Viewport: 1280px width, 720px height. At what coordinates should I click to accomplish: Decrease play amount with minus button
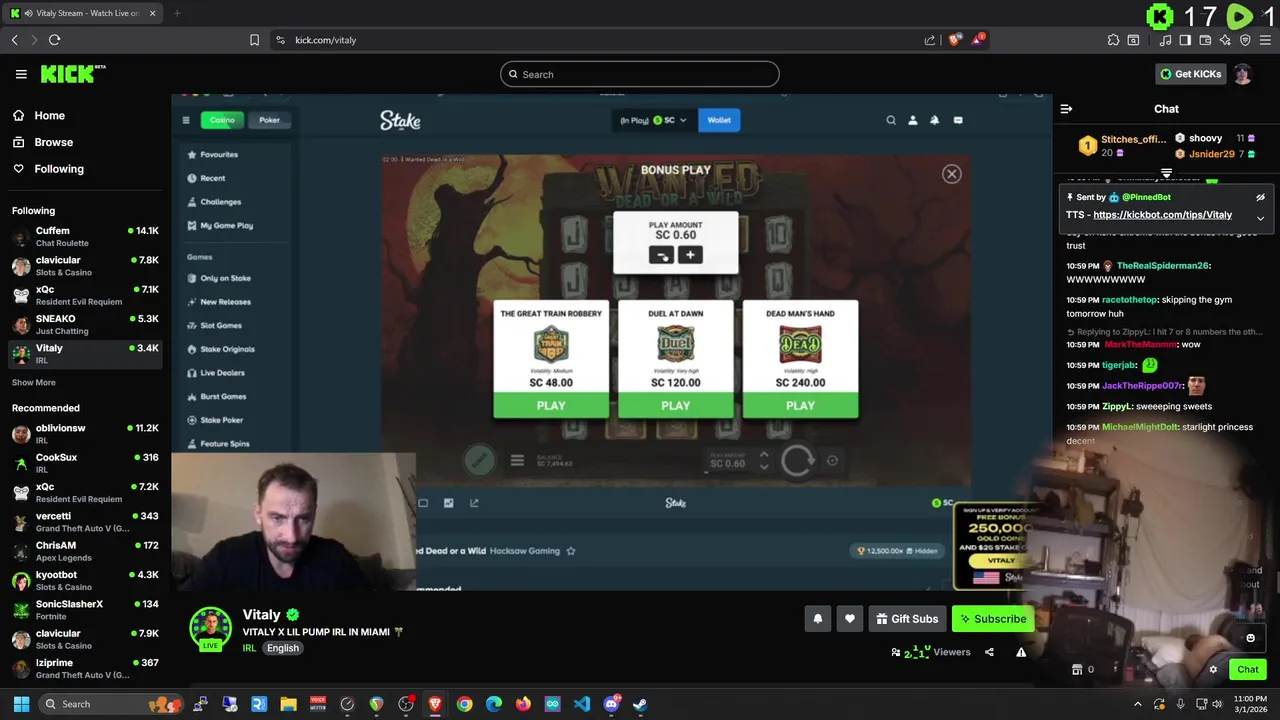(661, 256)
